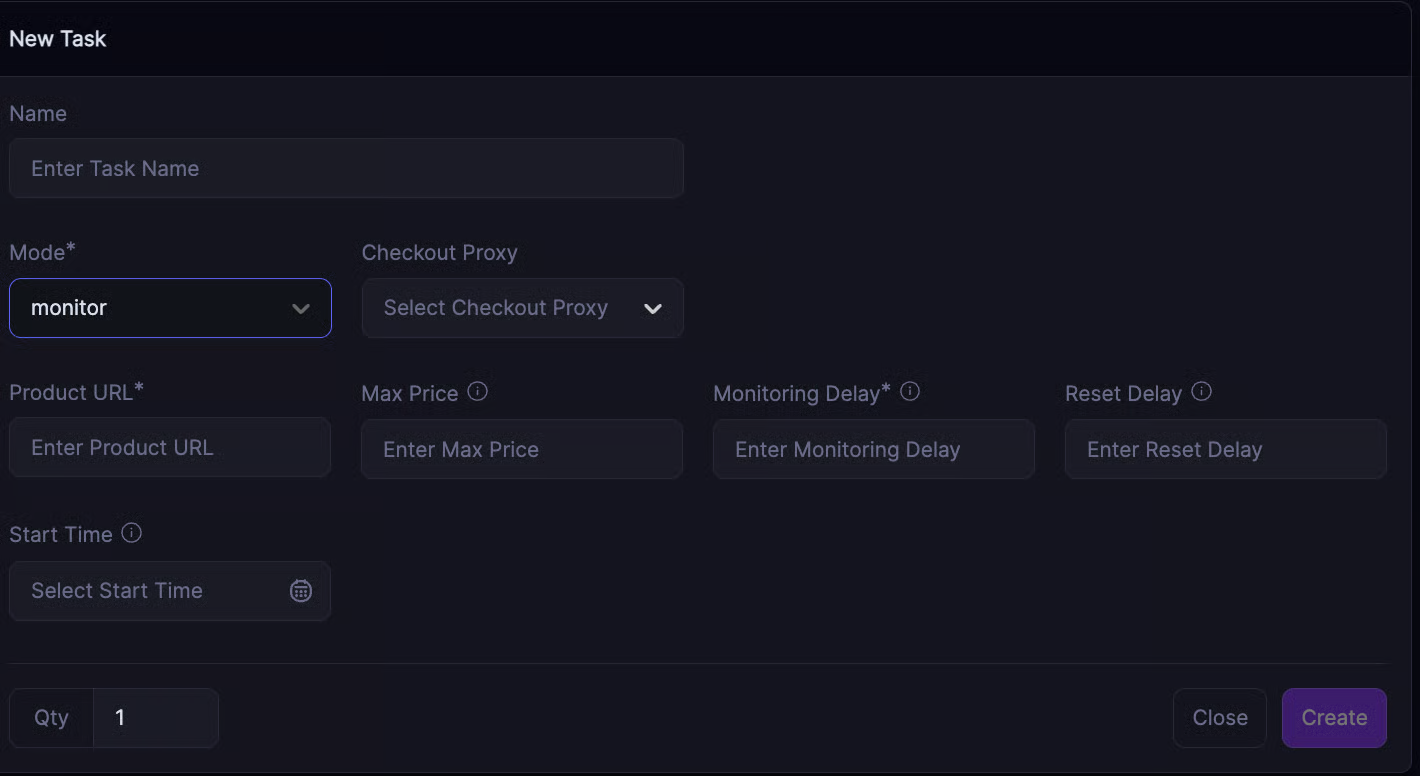The image size is (1420, 776).
Task: Open the calendar picker icon
Action: tap(300, 591)
